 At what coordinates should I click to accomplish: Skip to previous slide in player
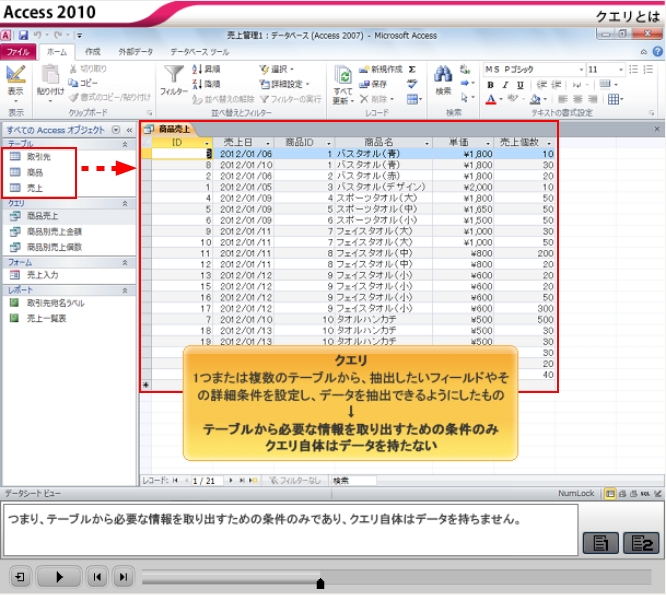point(97,577)
